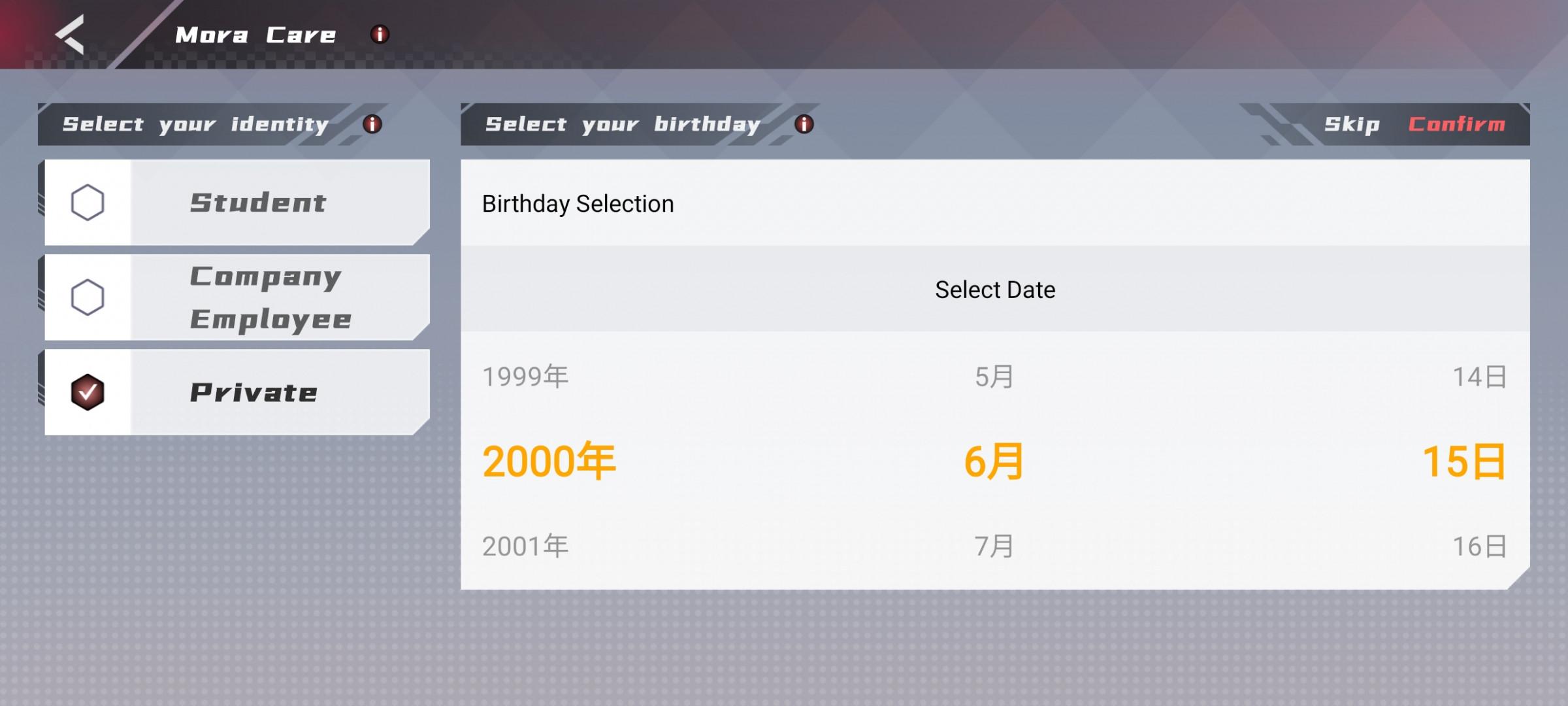Select the Private identity label

pos(253,392)
